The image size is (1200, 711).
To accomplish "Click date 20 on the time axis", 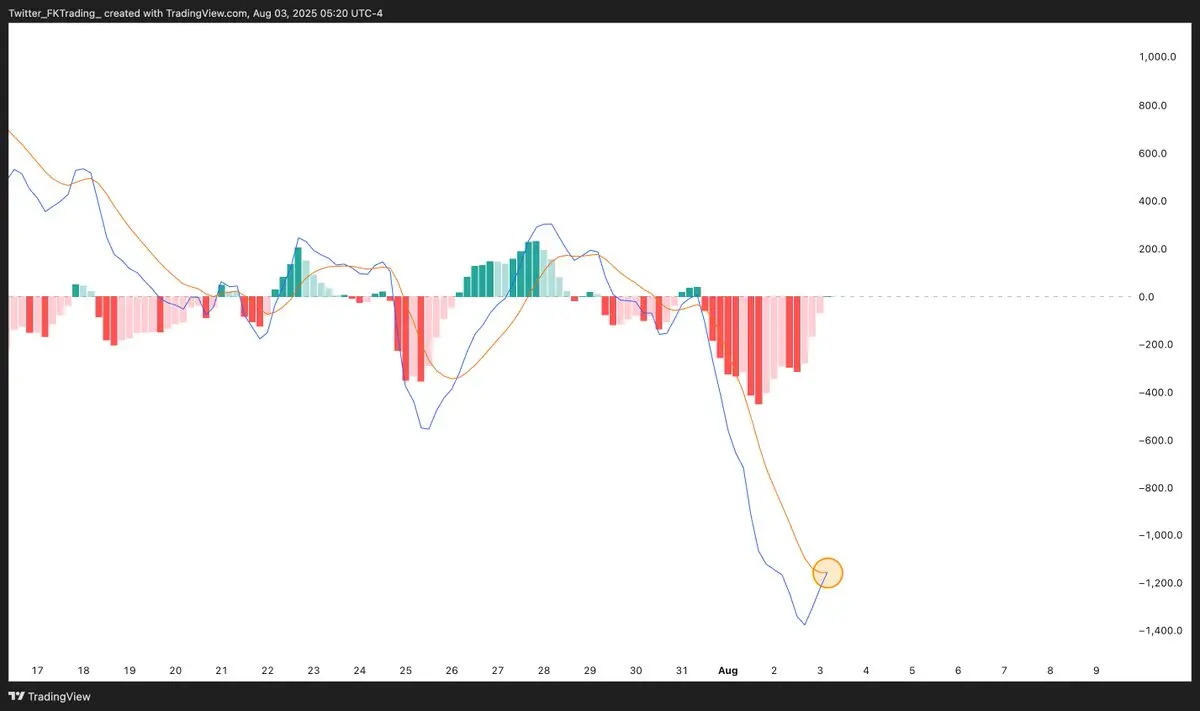I will pos(176,670).
